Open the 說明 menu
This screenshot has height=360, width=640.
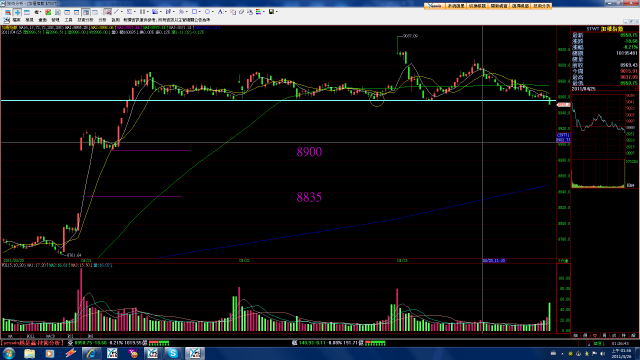coord(116,20)
